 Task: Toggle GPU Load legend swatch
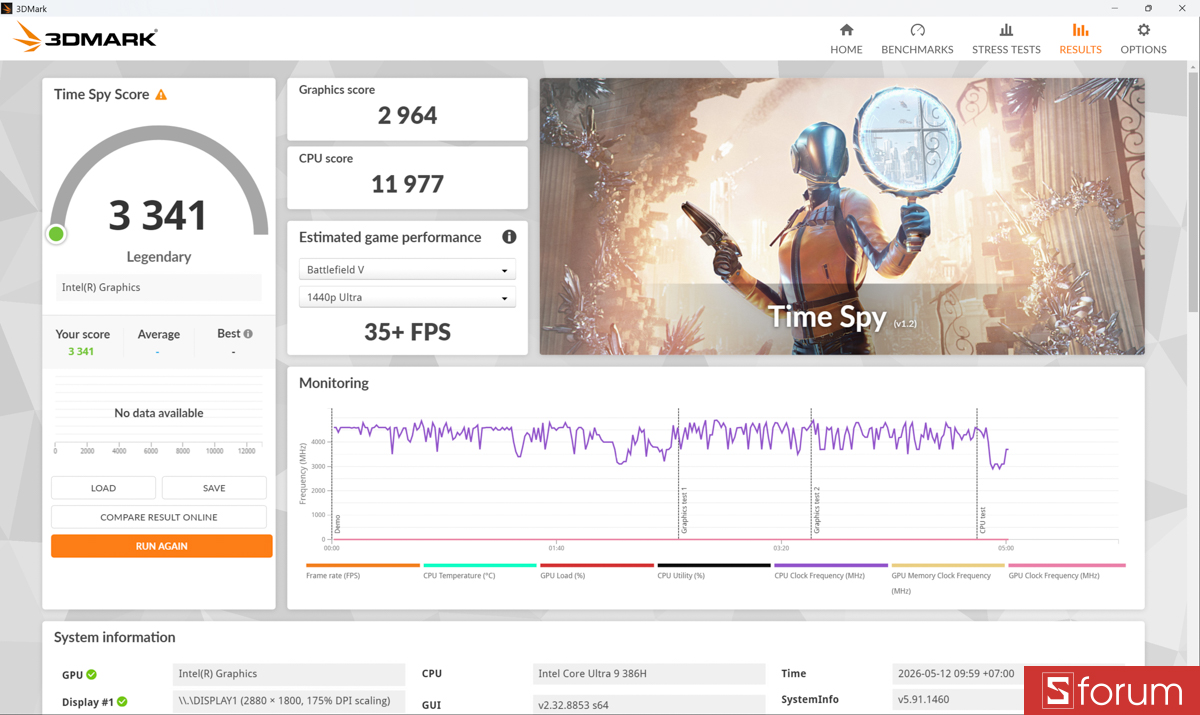(x=597, y=565)
